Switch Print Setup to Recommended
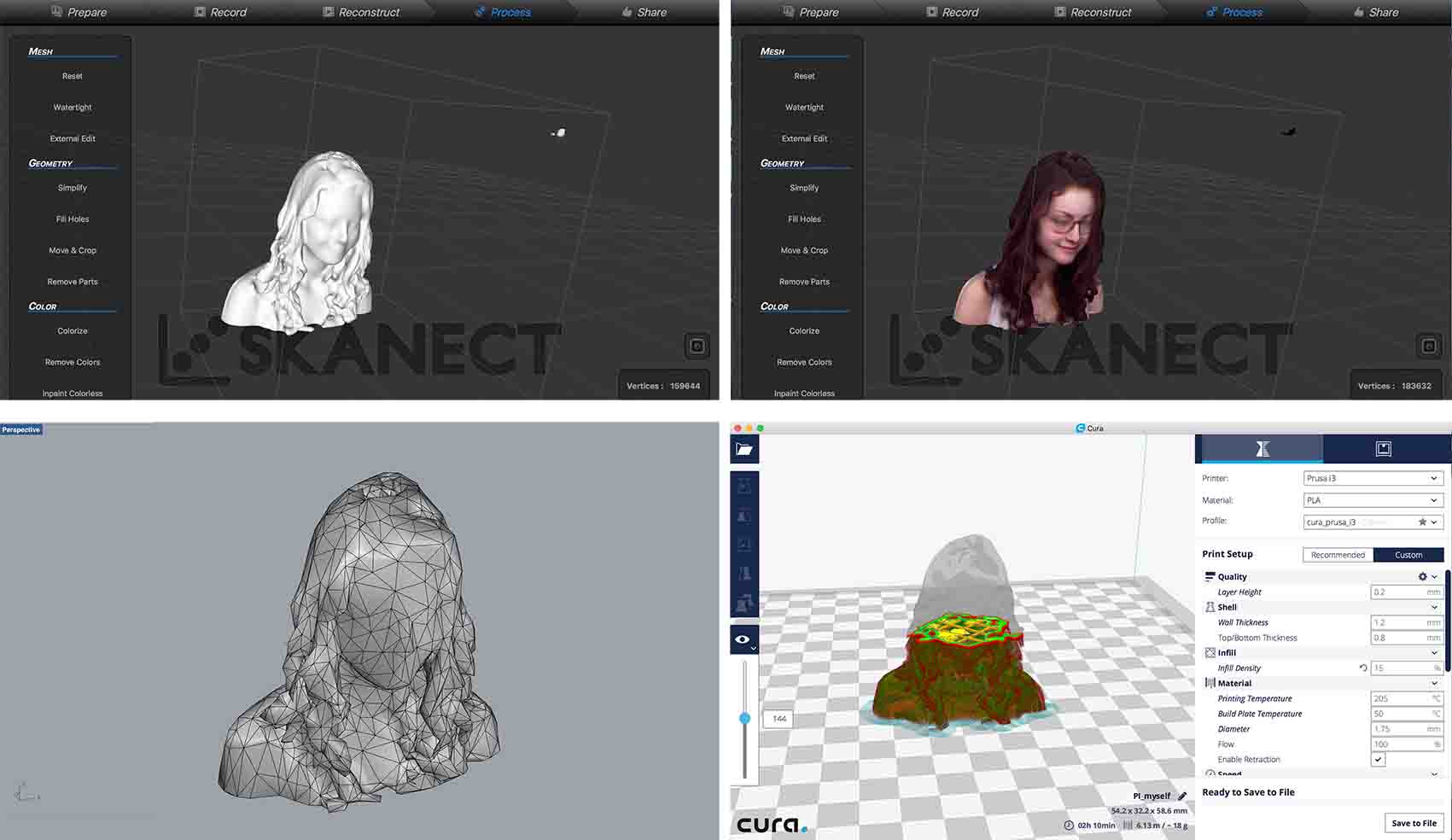 1338,555
